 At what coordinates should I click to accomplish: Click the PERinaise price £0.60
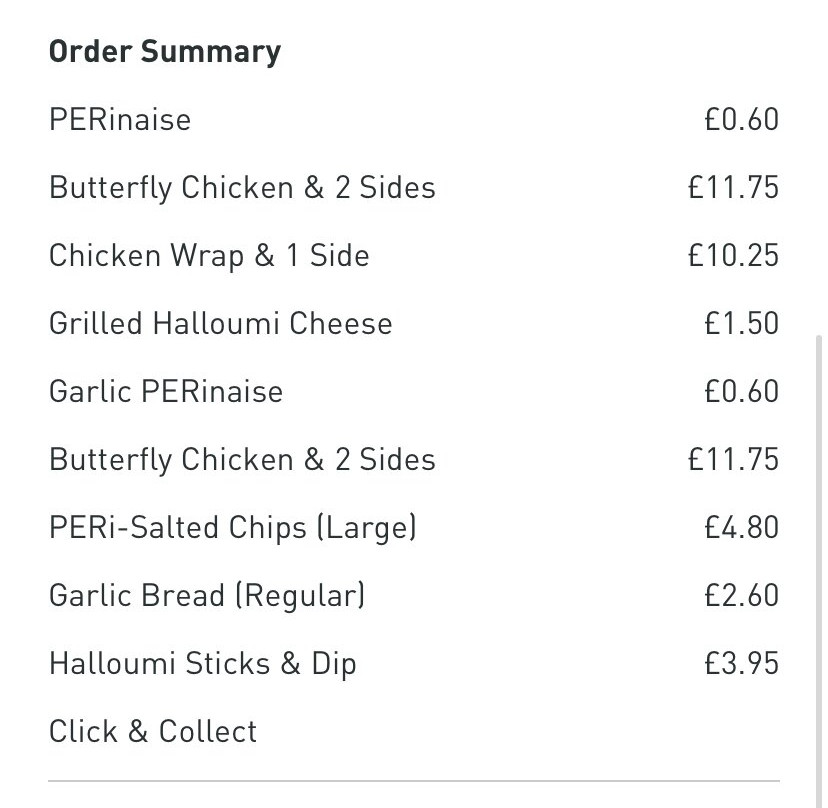(x=741, y=119)
